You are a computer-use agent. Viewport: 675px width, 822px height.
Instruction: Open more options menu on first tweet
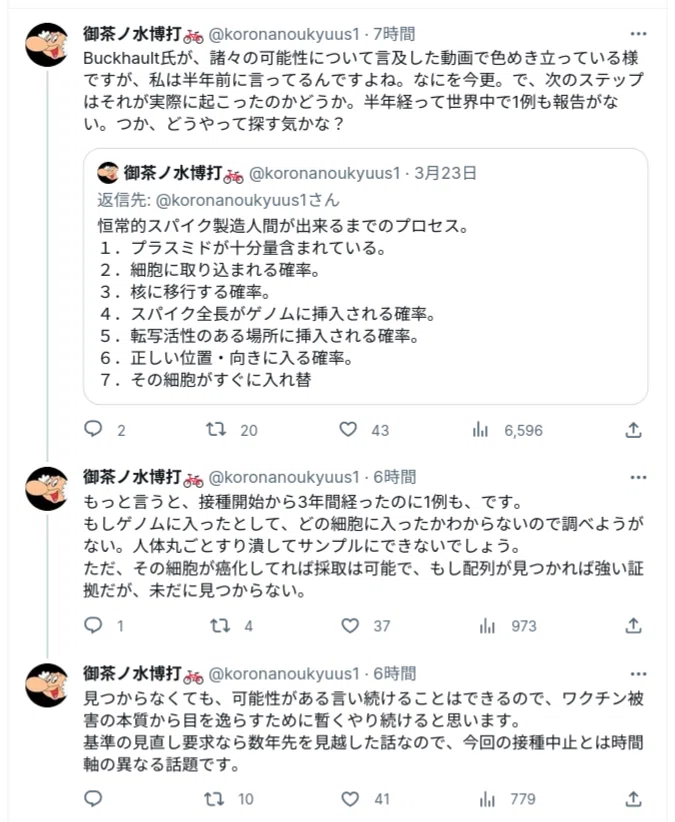pos(638,34)
